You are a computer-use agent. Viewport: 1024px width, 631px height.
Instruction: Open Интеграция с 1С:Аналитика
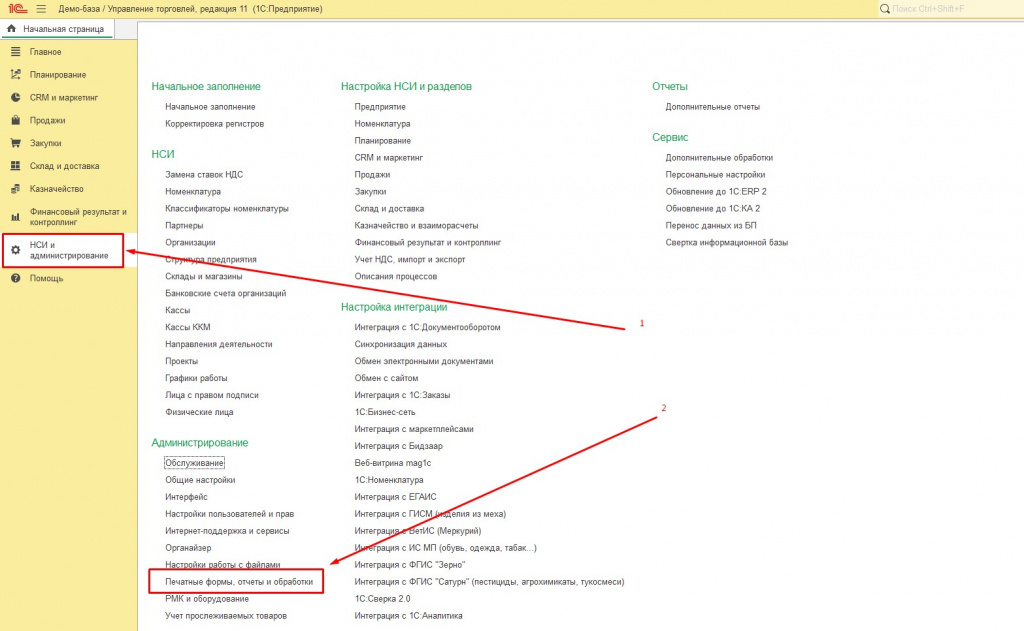[x=408, y=615]
